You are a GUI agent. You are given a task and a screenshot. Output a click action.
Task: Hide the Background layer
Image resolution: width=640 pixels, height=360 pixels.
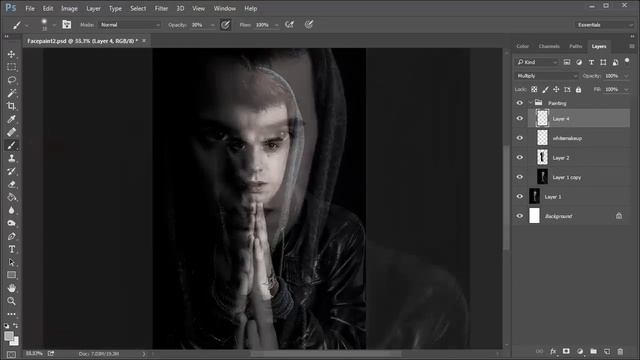coord(520,216)
